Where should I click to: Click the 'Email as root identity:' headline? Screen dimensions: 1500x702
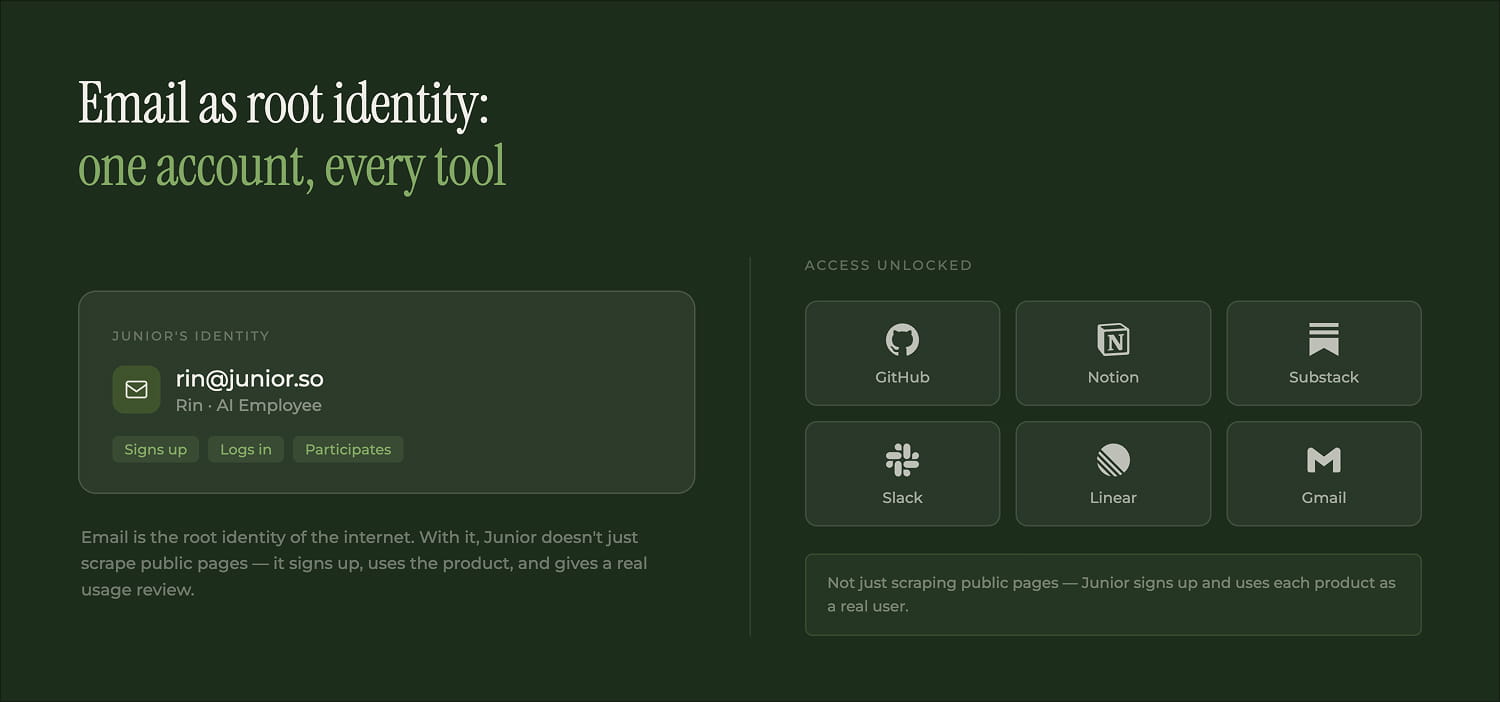283,103
